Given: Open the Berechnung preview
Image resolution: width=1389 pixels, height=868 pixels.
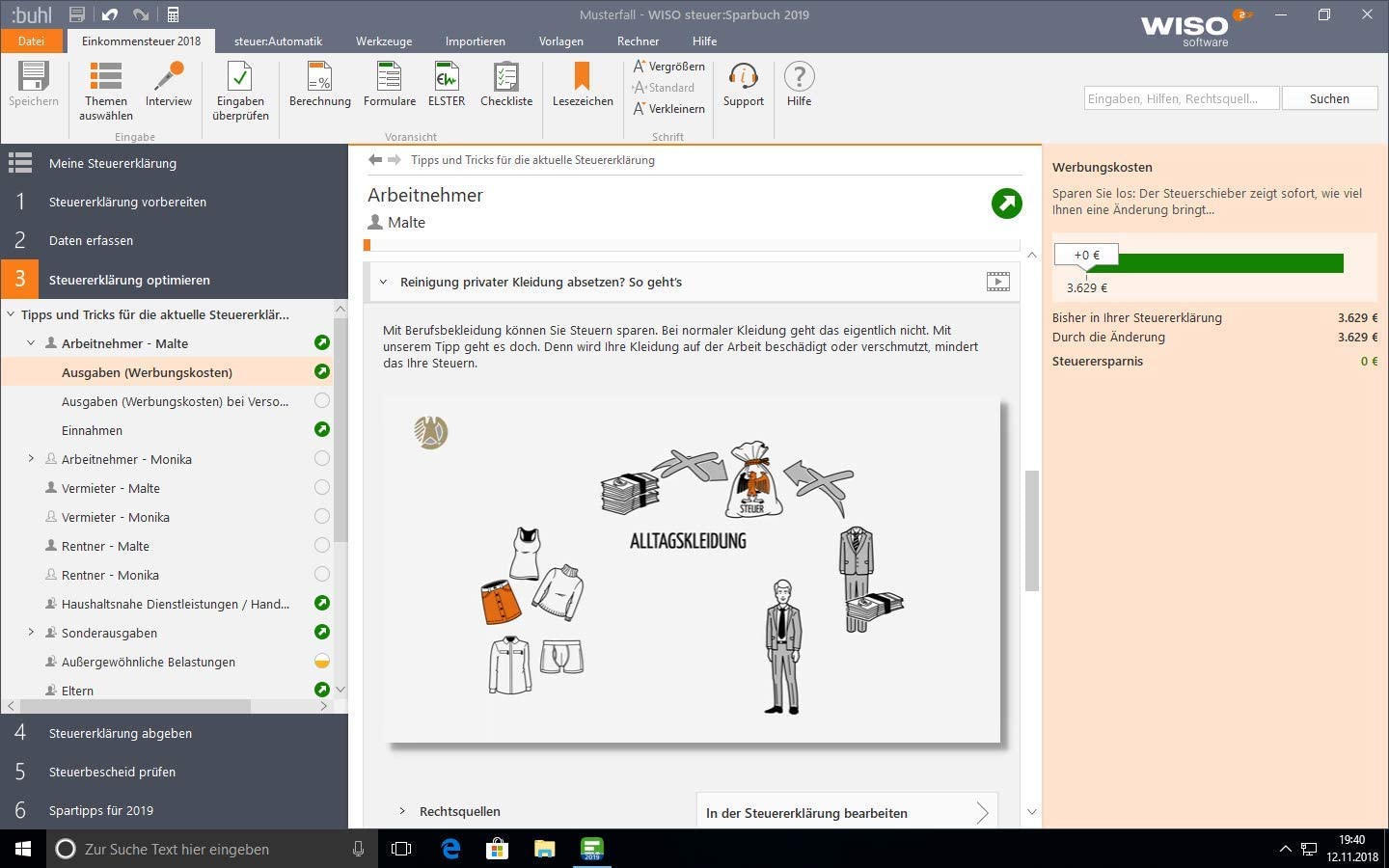Looking at the screenshot, I should pyautogui.click(x=319, y=77).
